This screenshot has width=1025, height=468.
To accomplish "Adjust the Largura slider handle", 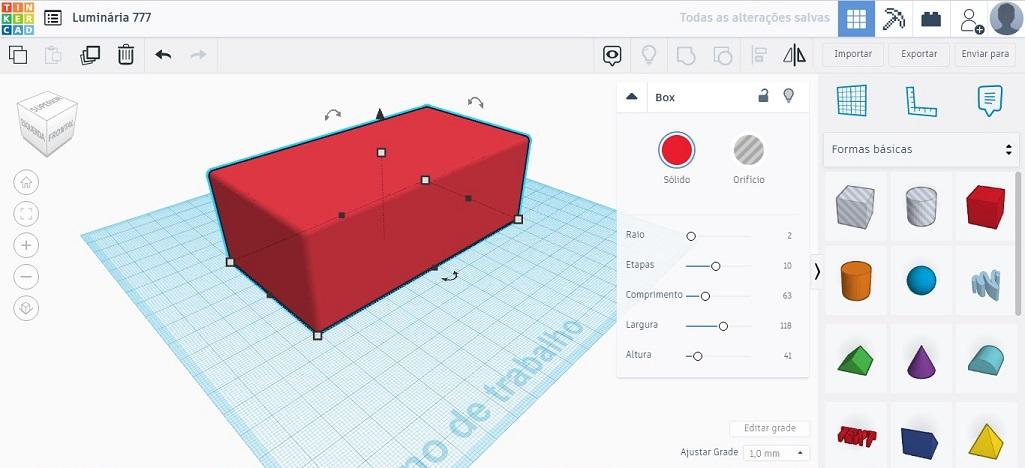I will point(723,326).
